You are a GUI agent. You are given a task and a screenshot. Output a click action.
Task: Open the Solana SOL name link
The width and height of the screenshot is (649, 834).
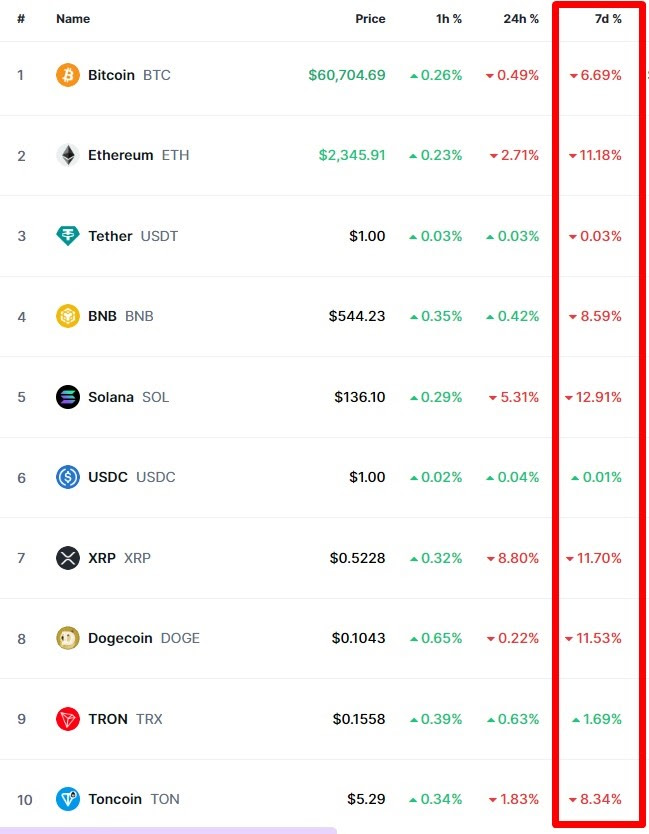click(x=128, y=397)
